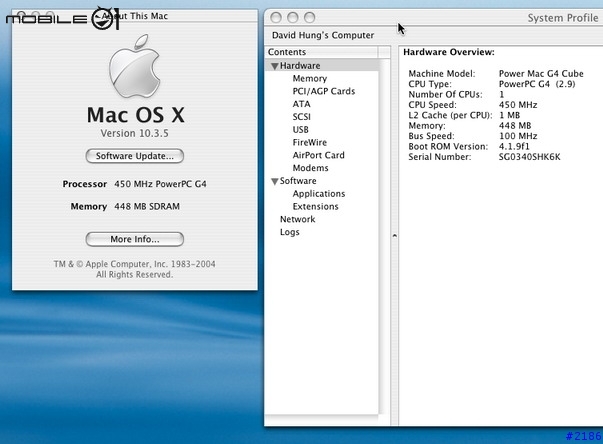Select Software in the Contents list
This screenshot has height=444, width=603.
298,181
